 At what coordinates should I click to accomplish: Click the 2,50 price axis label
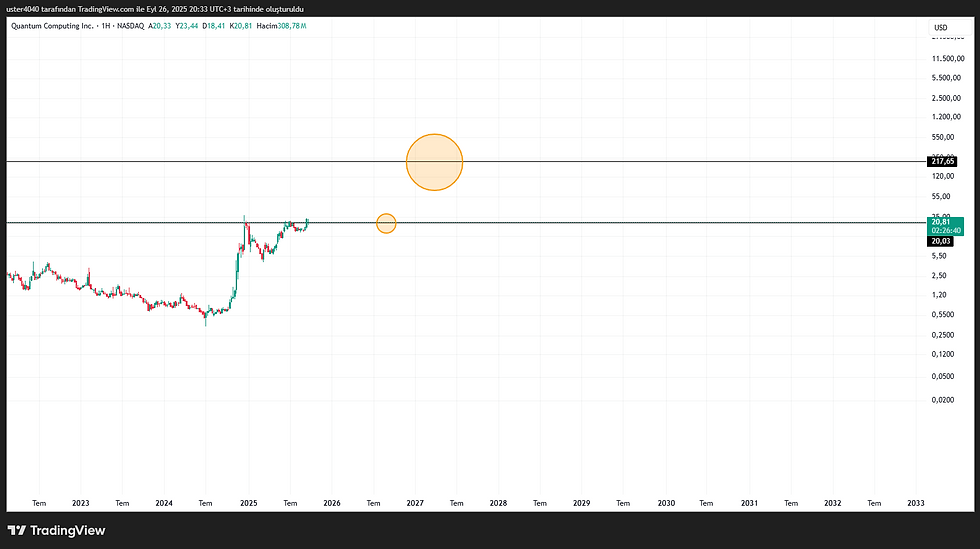(939, 276)
